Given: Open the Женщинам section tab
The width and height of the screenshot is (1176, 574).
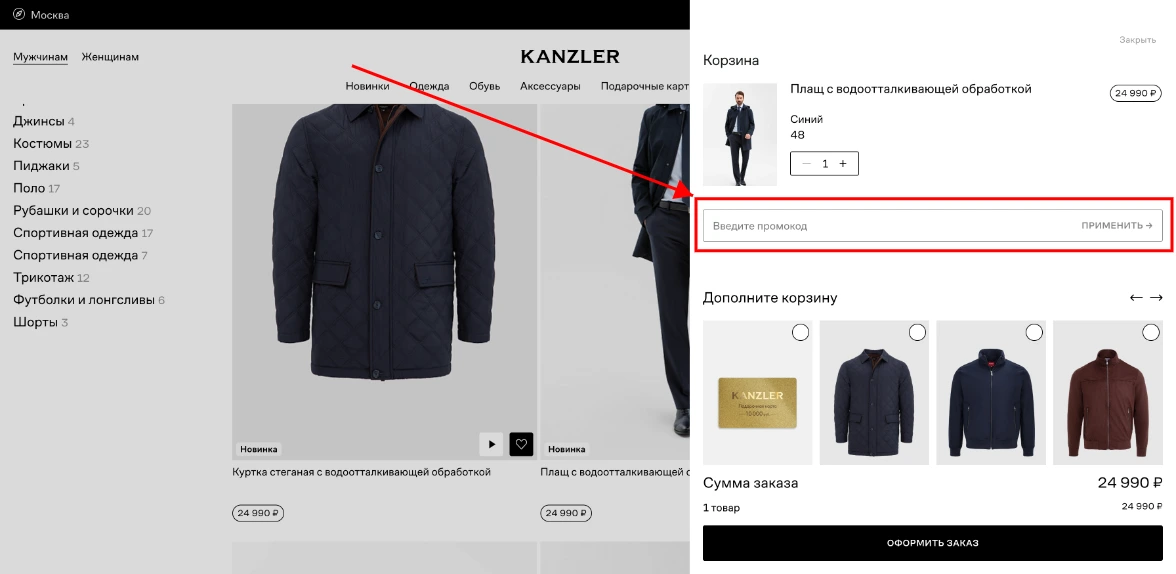Looking at the screenshot, I should (110, 57).
